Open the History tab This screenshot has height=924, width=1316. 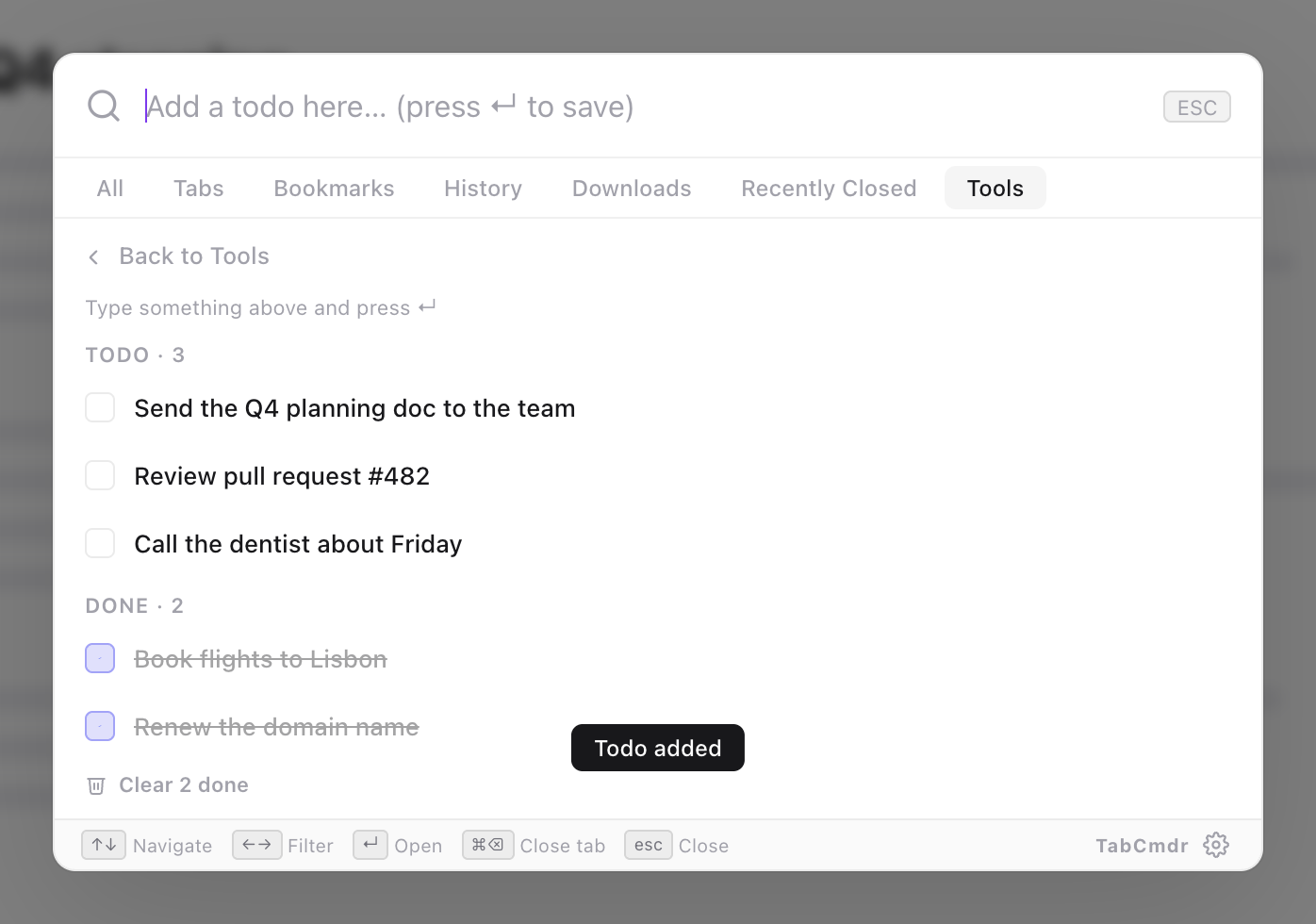[x=483, y=188]
